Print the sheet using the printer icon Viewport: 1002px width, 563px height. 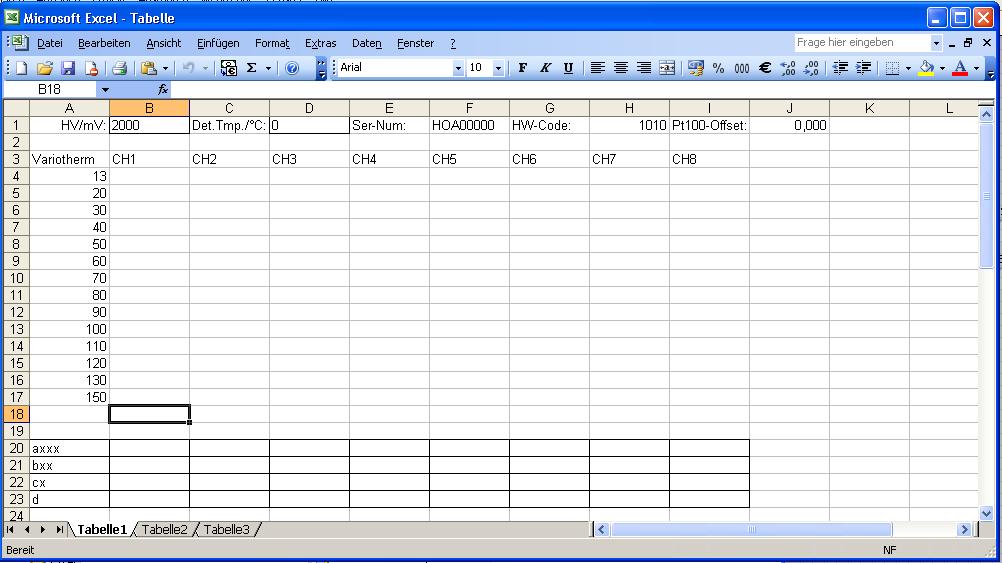(119, 68)
